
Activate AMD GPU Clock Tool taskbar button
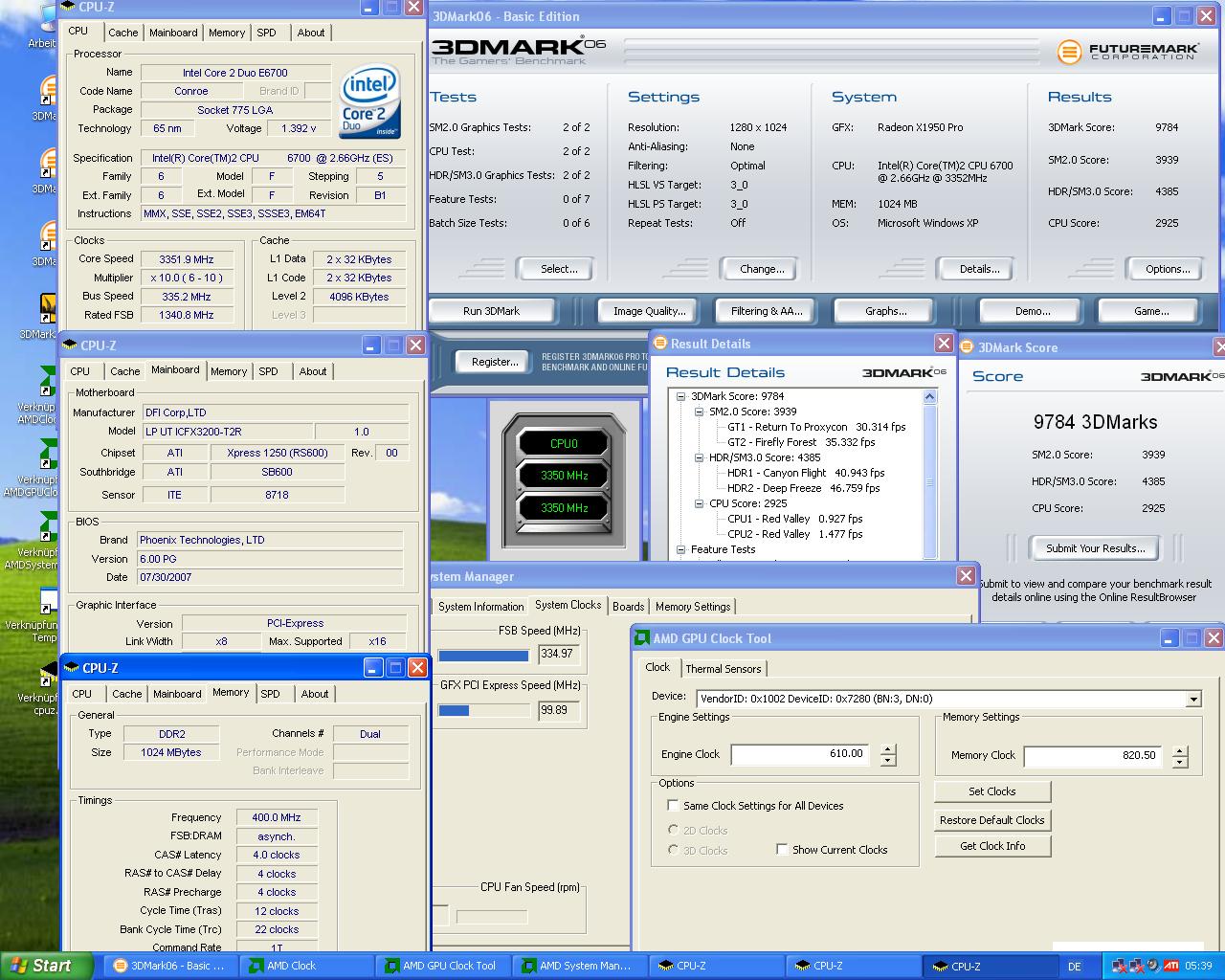(x=442, y=966)
